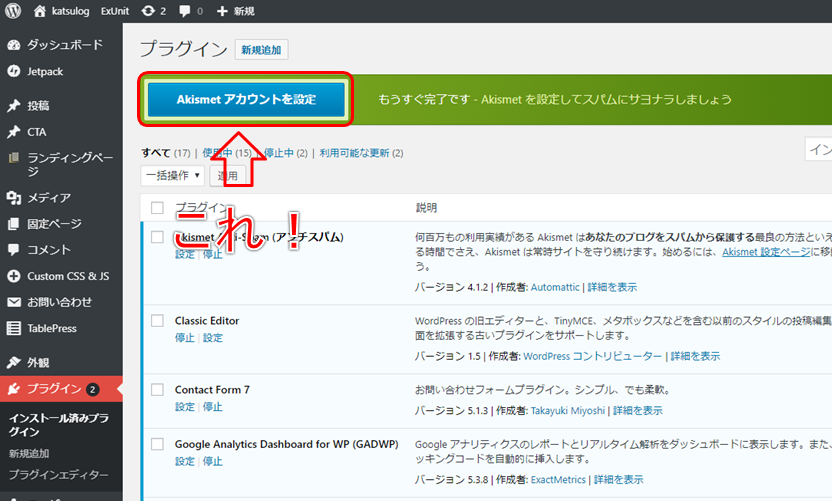Click the Akismet アカウントを設定 button
Image resolution: width=832 pixels, height=501 pixels.
(x=246, y=99)
